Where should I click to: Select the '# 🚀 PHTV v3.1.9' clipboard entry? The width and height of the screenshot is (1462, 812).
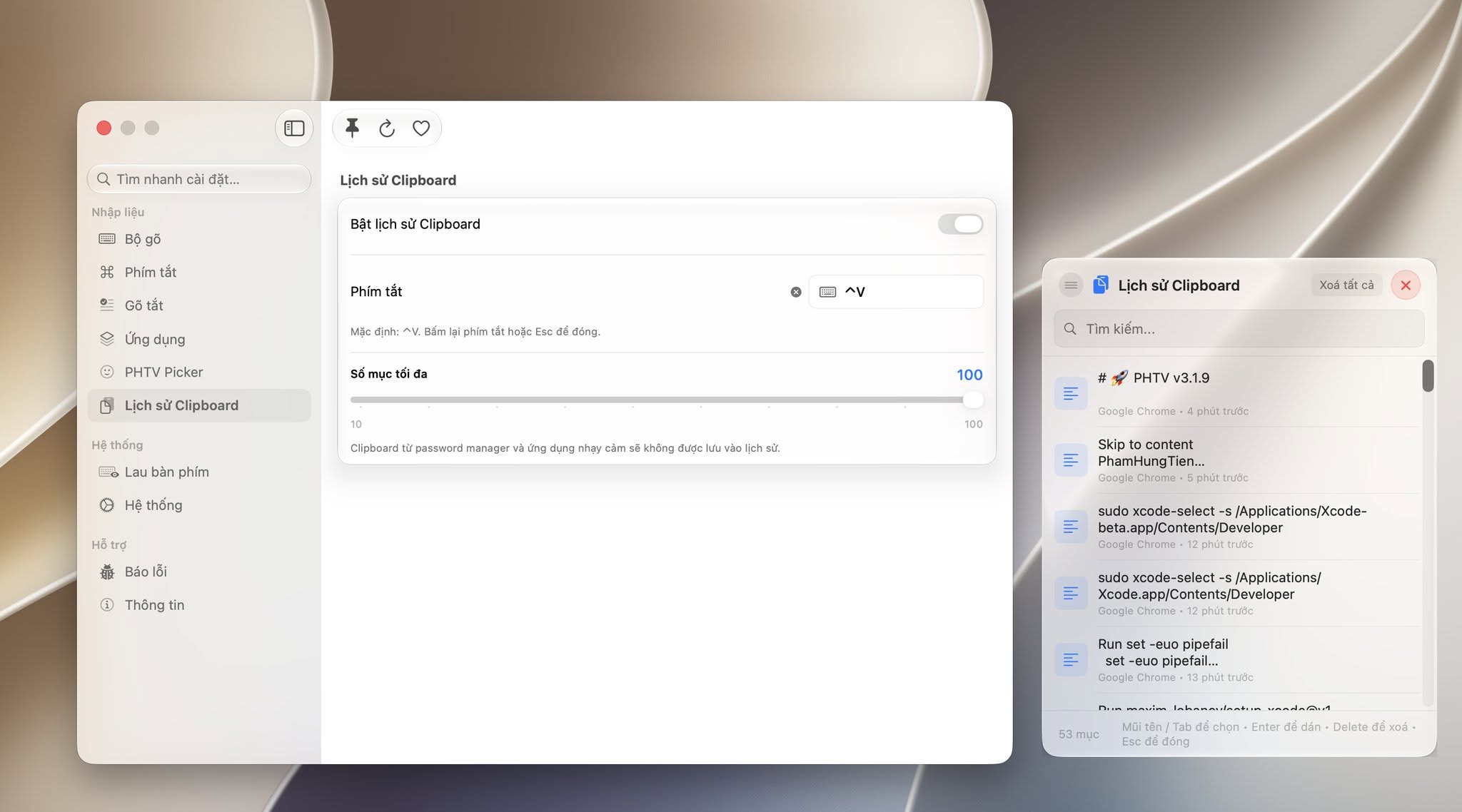click(x=1236, y=393)
